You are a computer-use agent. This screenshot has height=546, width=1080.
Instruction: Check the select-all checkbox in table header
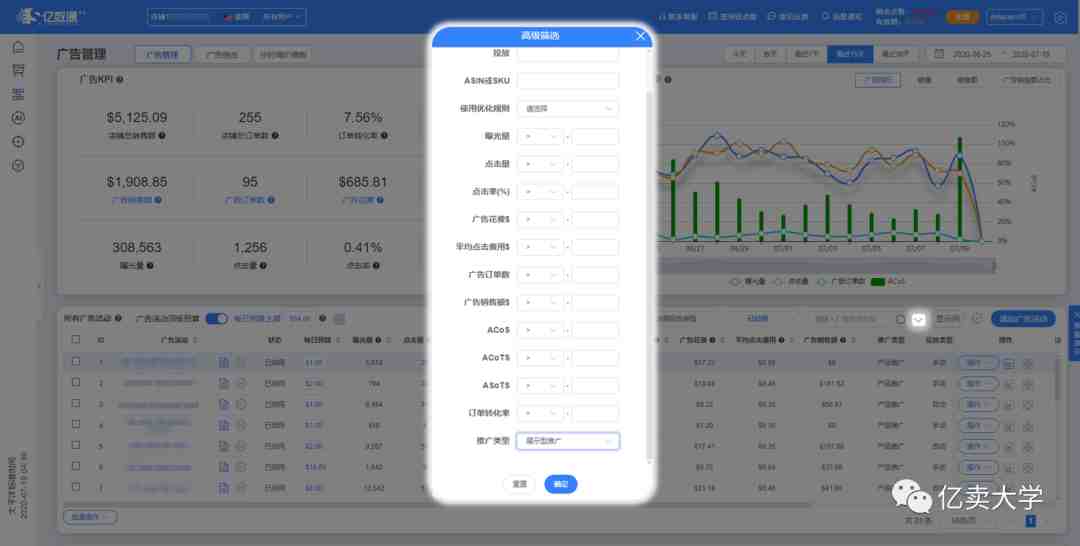pyautogui.click(x=75, y=340)
